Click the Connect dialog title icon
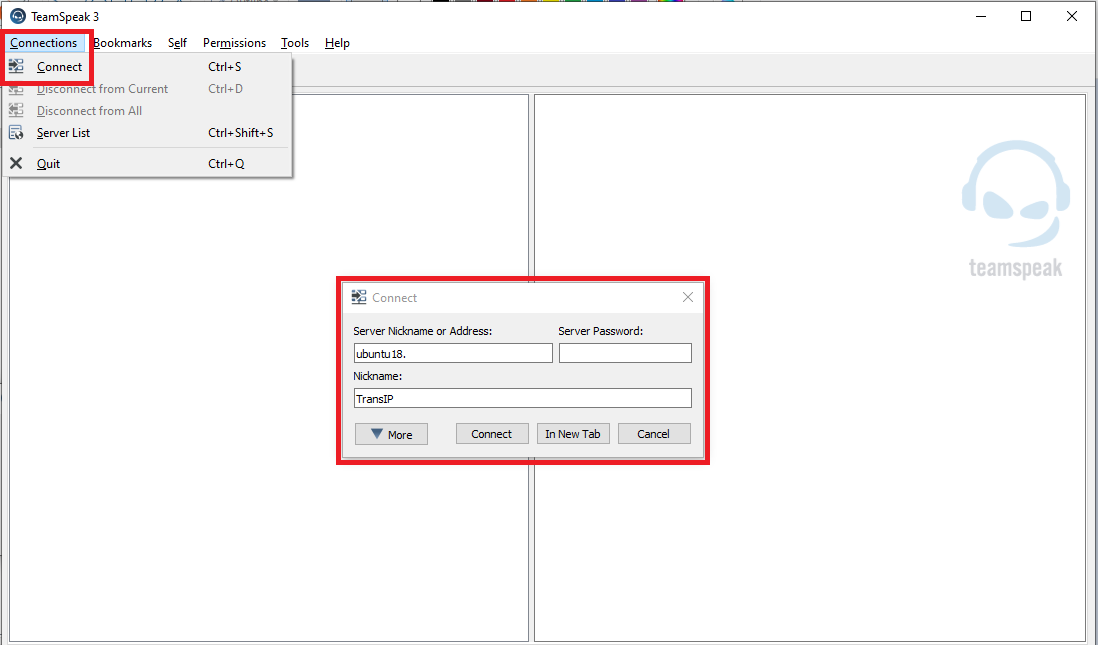Image resolution: width=1098 pixels, height=645 pixels. pos(359,297)
